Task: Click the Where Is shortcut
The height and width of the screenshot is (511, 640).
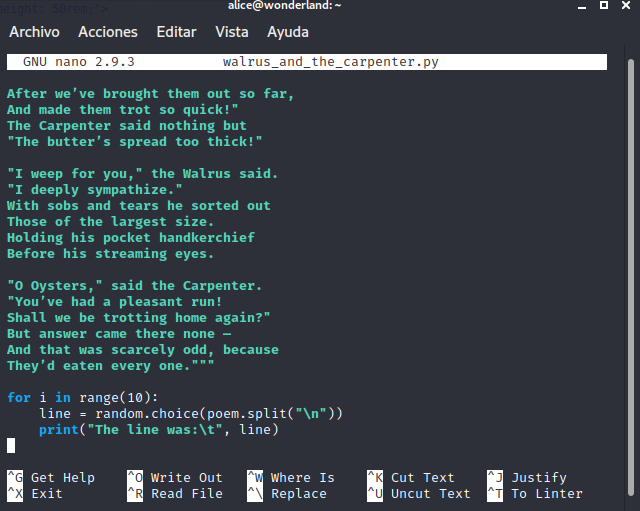Action: click(302, 478)
